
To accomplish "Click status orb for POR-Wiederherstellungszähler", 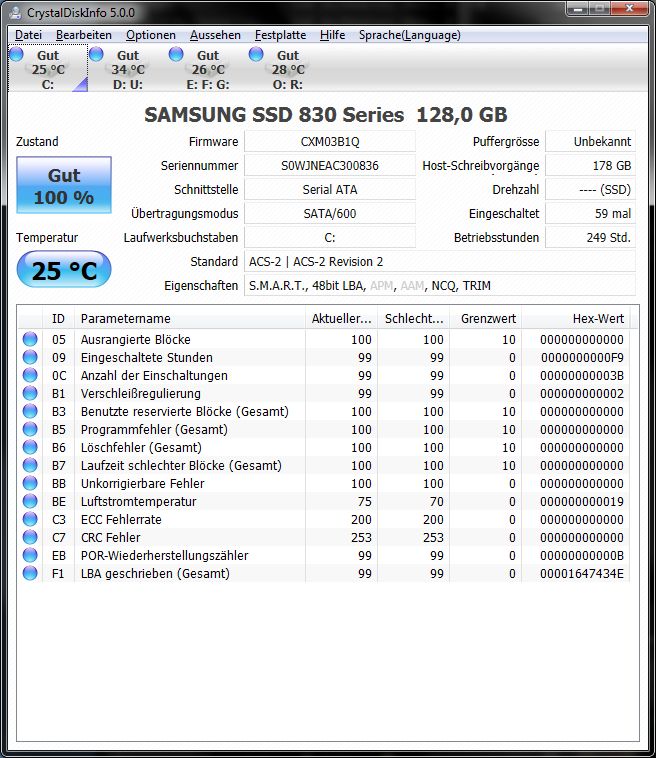I will point(30,555).
